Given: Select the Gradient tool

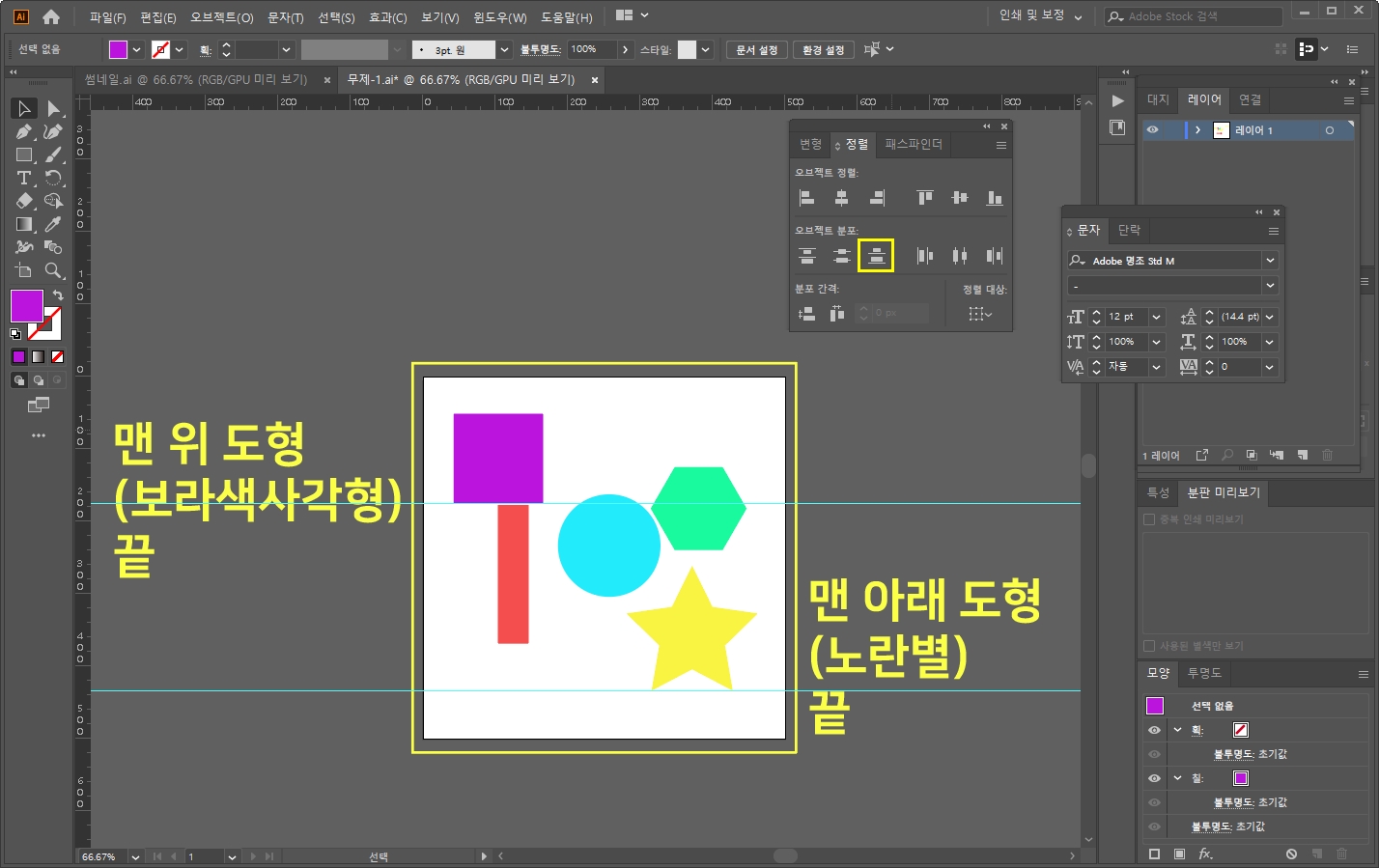Looking at the screenshot, I should point(24,224).
